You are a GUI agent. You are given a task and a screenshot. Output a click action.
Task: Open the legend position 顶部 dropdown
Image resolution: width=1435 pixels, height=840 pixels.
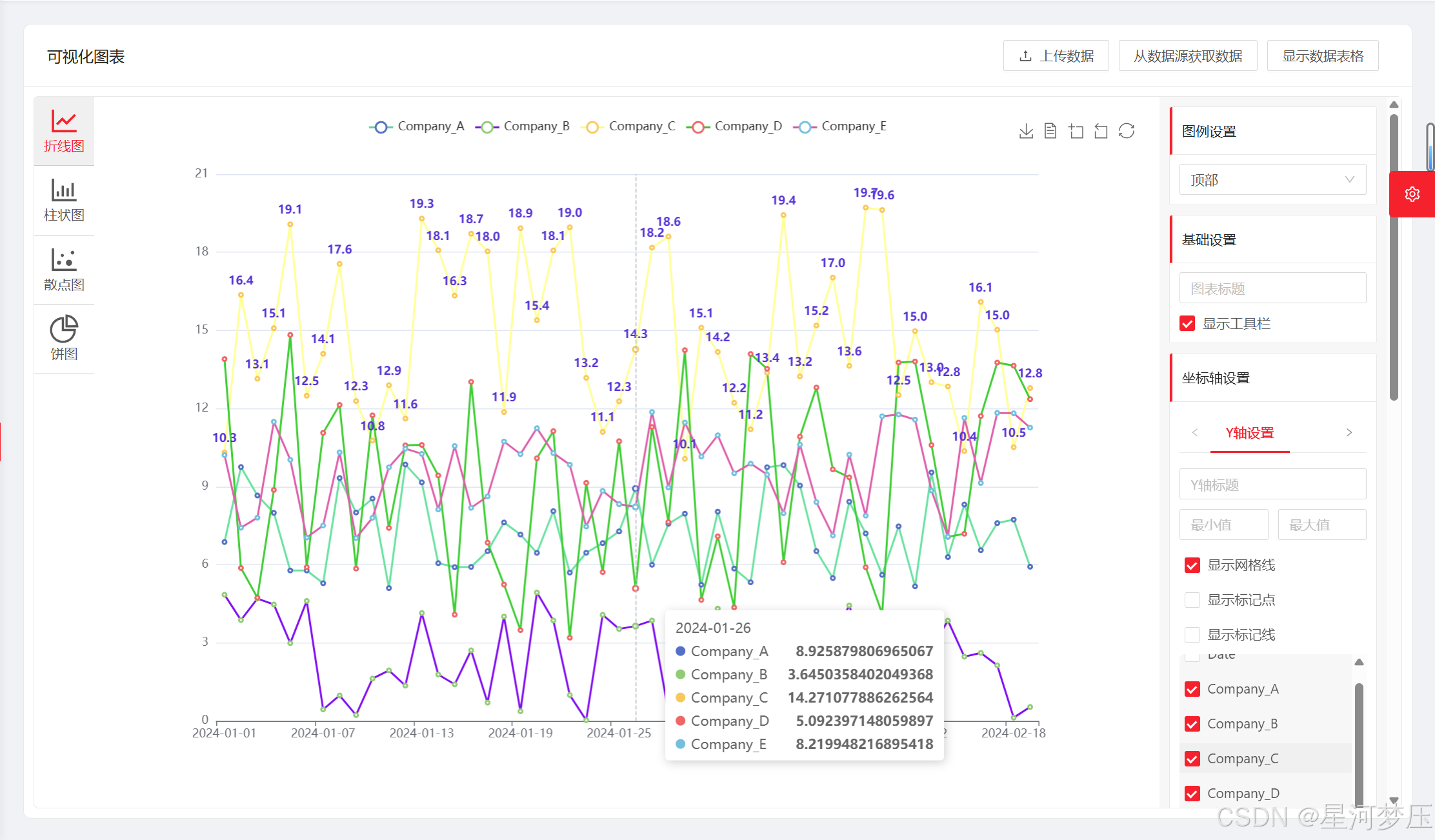[x=1272, y=179]
